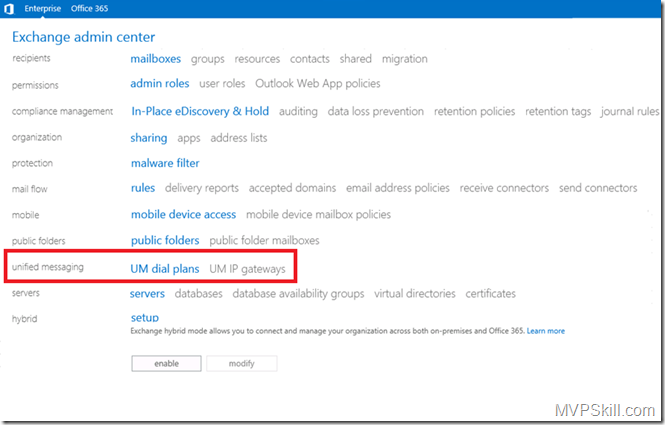
Task: Open the hybrid setup link
Action: (x=145, y=318)
